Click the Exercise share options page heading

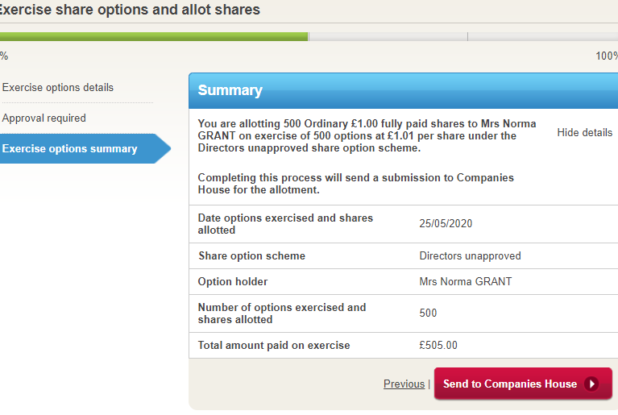tap(130, 10)
